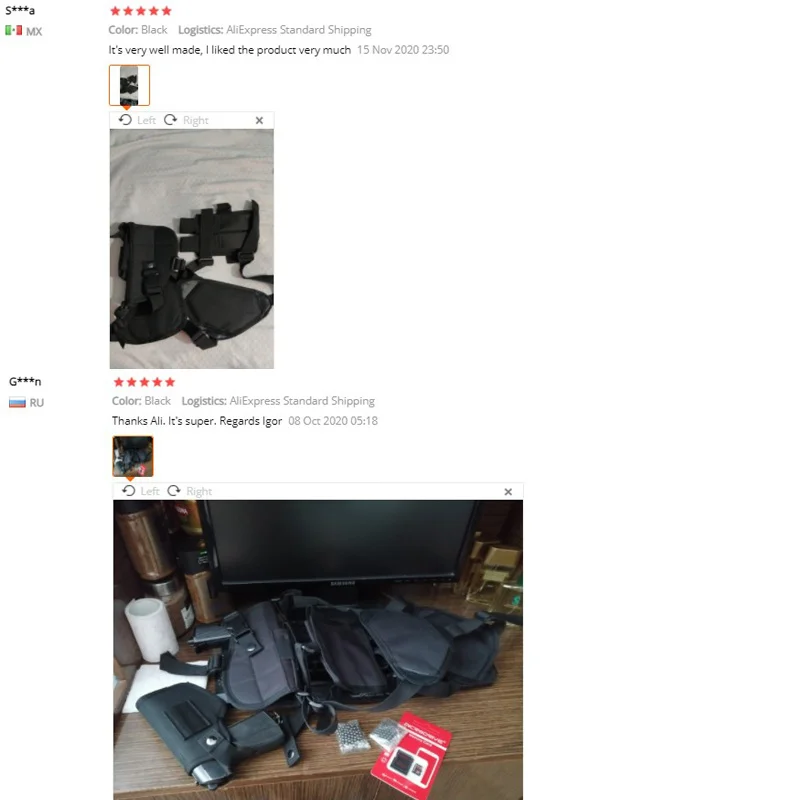Click the five-star rating on S***a's review
Image resolution: width=800 pixels, height=800 pixels.
coord(141,11)
